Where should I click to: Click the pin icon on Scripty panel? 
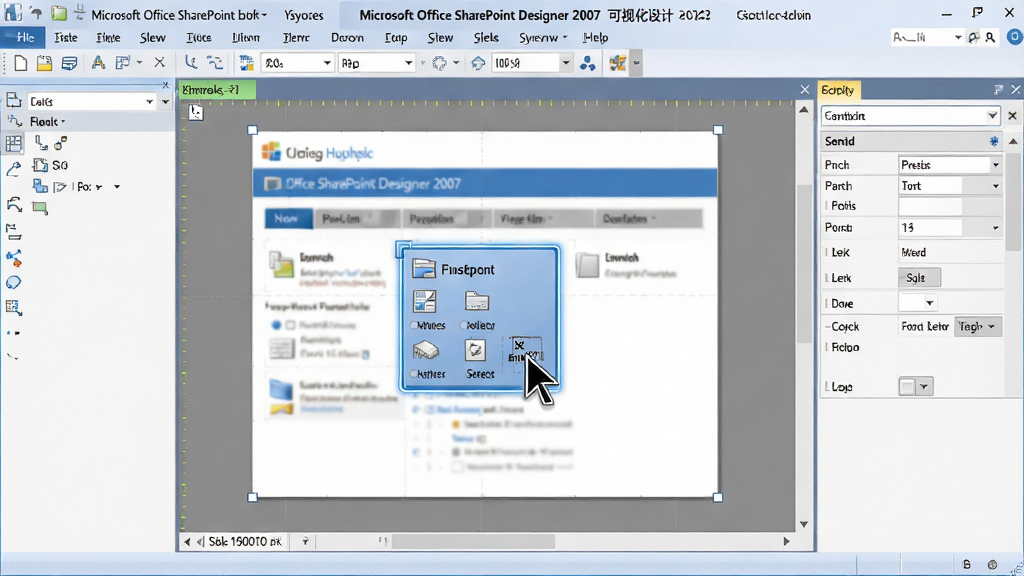(x=998, y=89)
